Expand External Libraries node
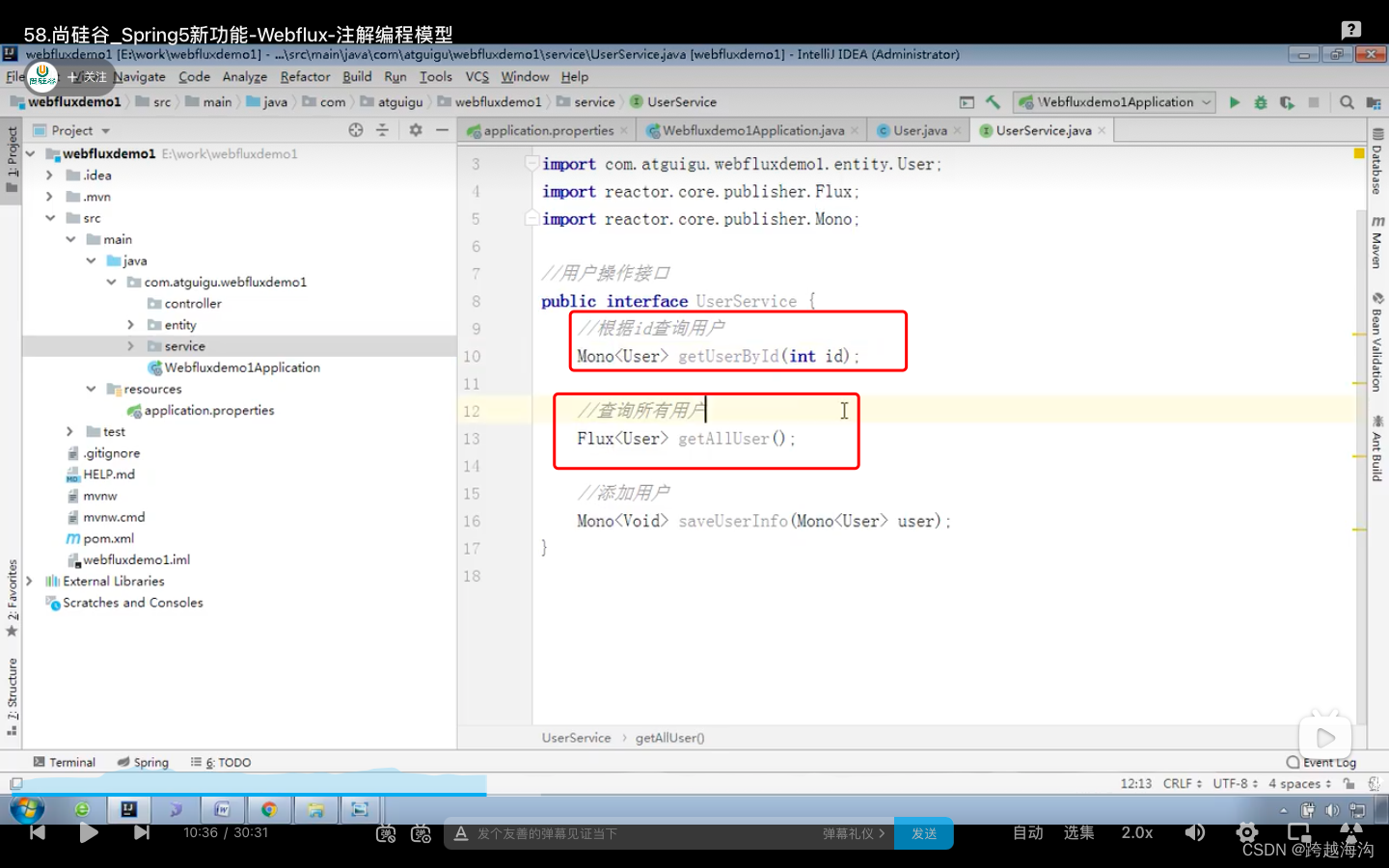 (x=30, y=581)
